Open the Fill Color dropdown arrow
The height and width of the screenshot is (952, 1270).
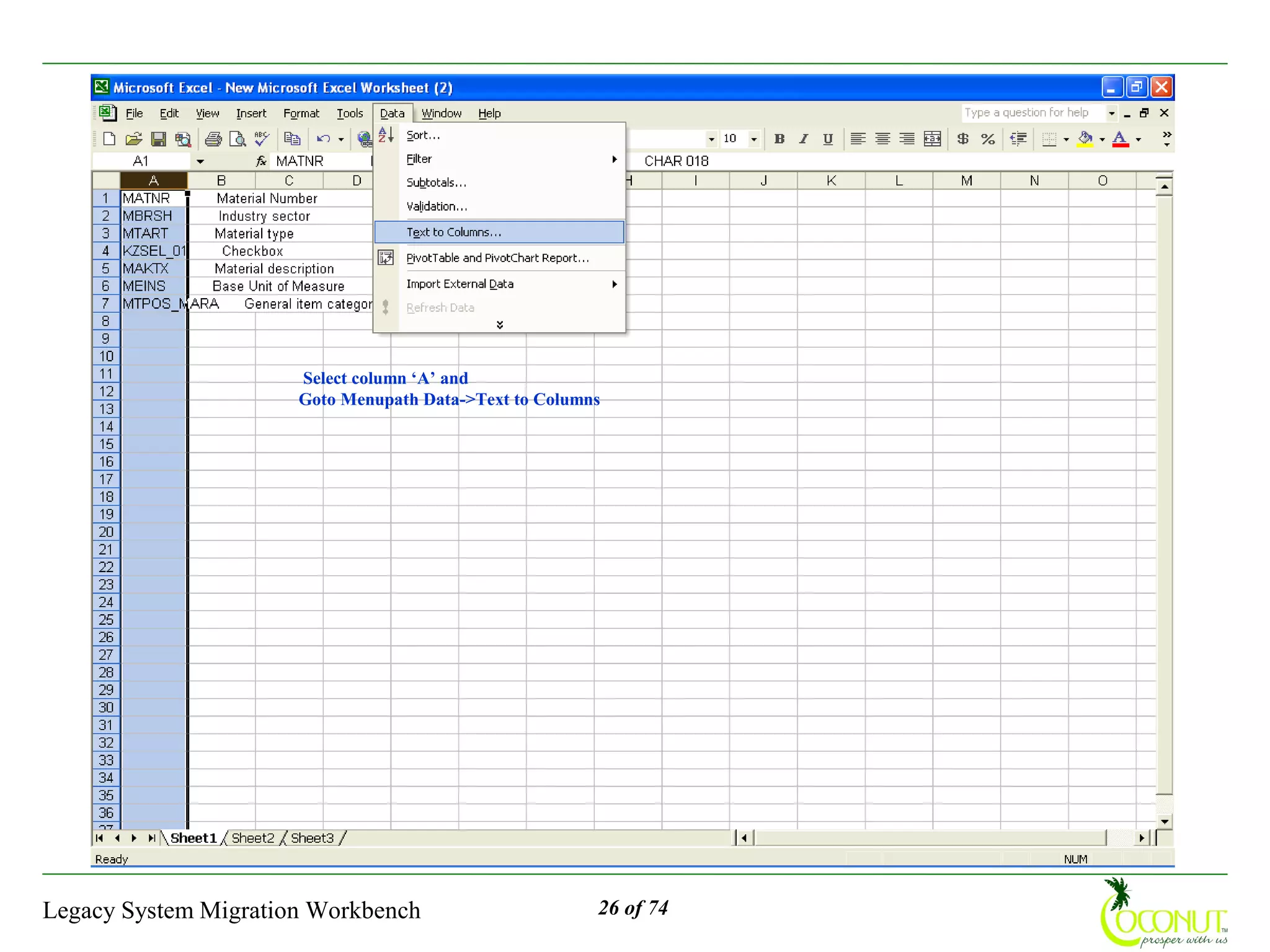pyautogui.click(x=1102, y=139)
